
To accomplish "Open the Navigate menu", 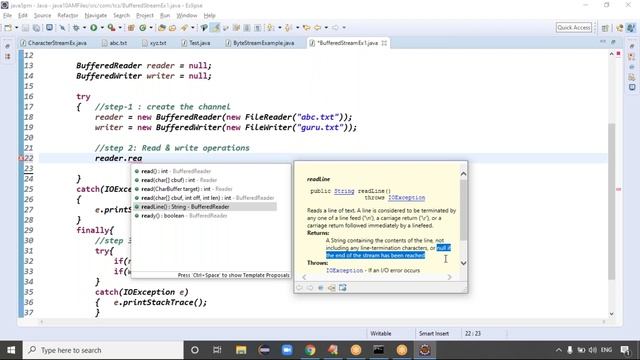I will coord(96,16).
